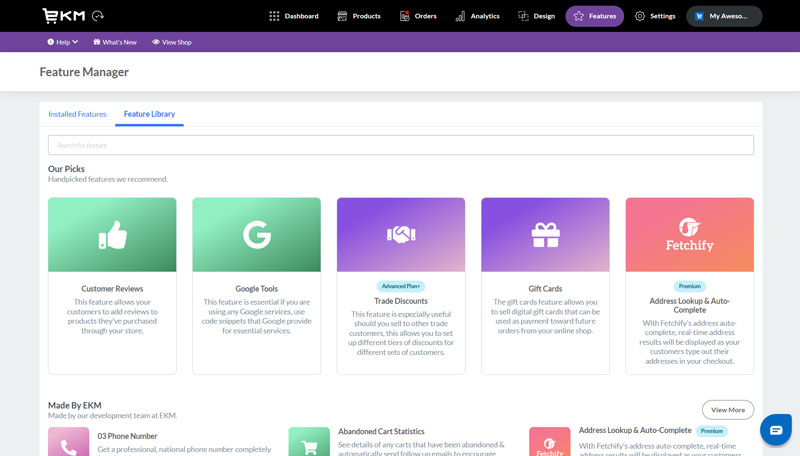Click the 03 Phone Number phone icon
The width and height of the screenshot is (800, 456).
68,442
